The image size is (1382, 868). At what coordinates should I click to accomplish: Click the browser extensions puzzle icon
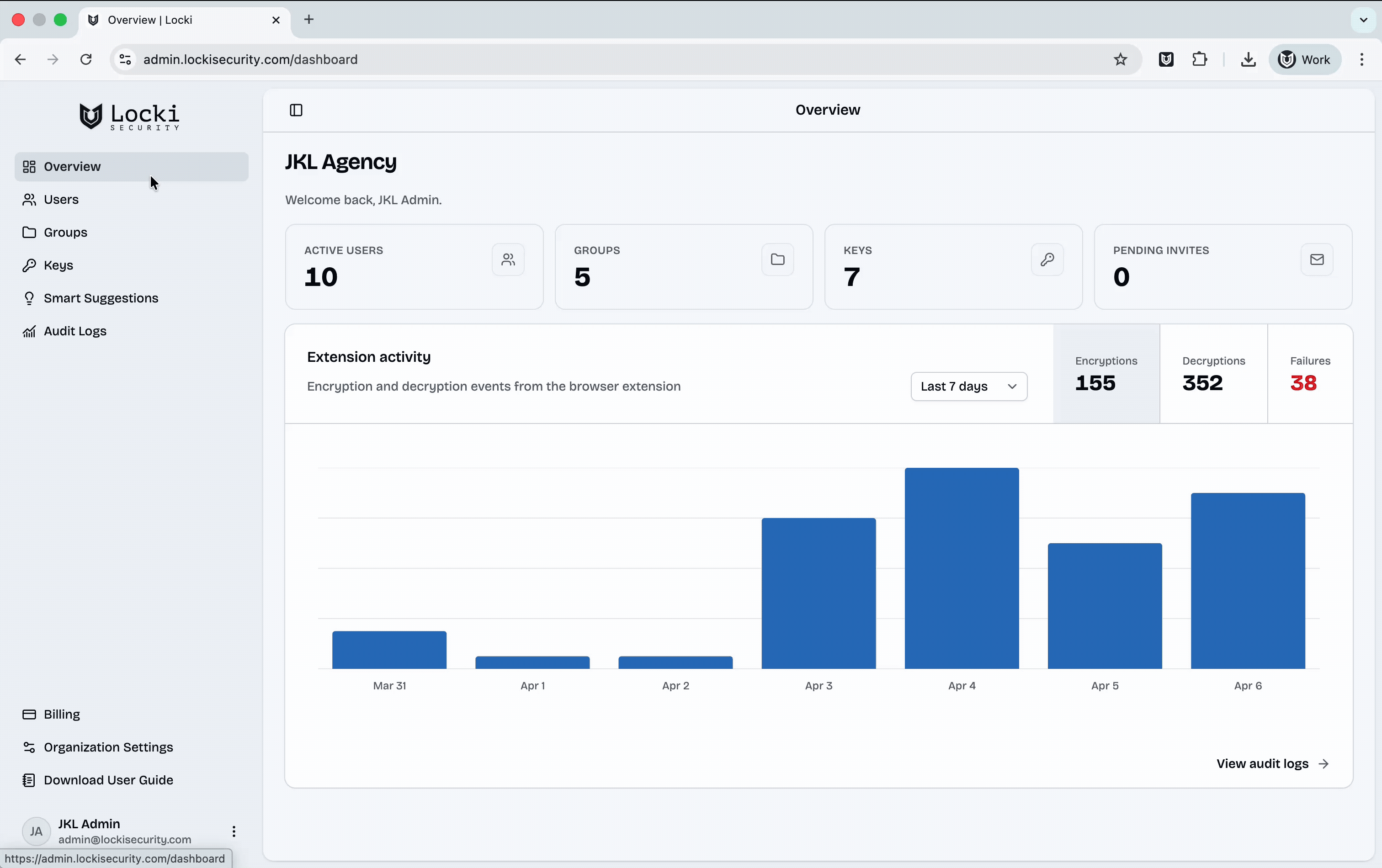coord(1199,60)
